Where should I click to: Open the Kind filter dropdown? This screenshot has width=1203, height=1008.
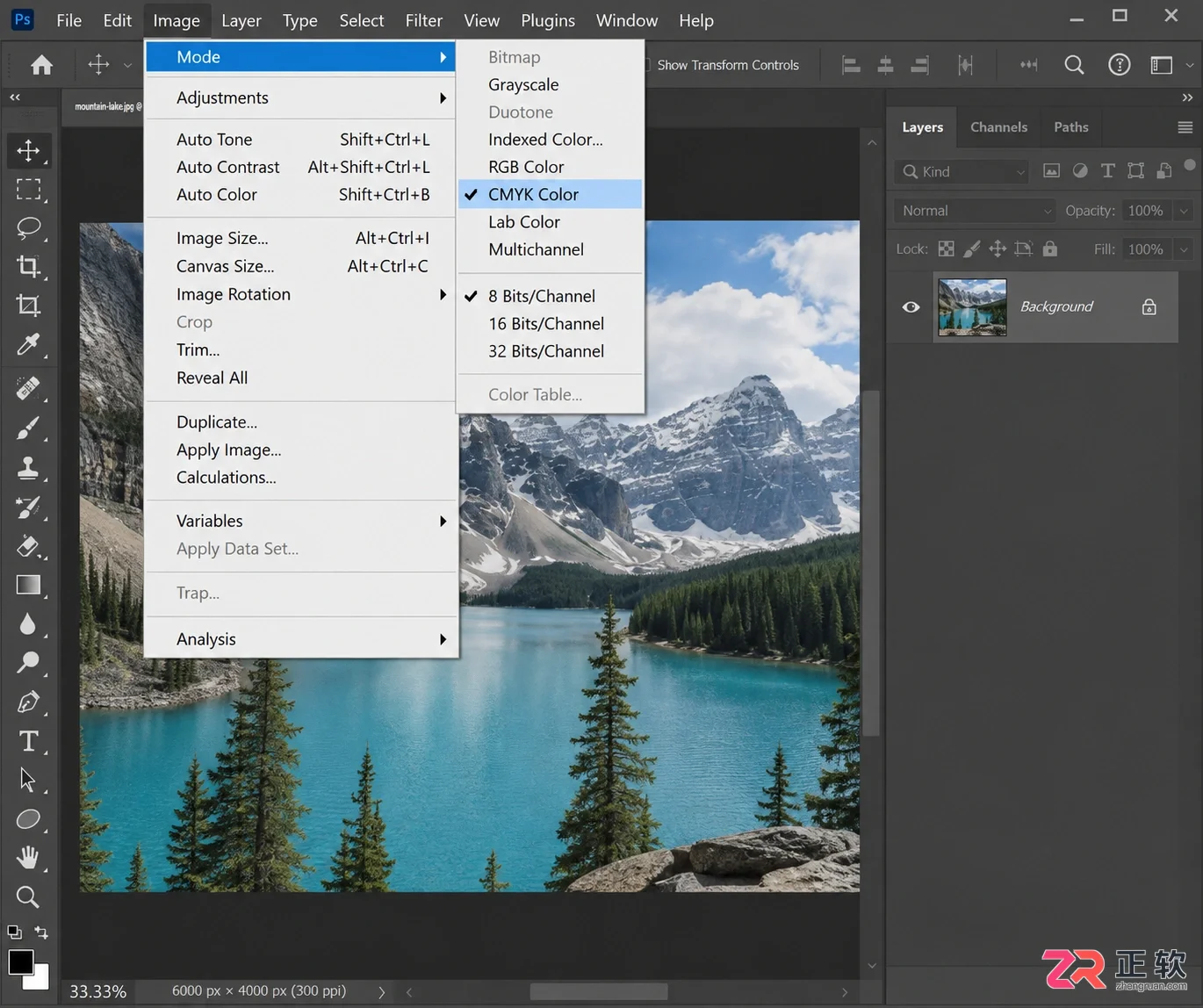coord(962,172)
